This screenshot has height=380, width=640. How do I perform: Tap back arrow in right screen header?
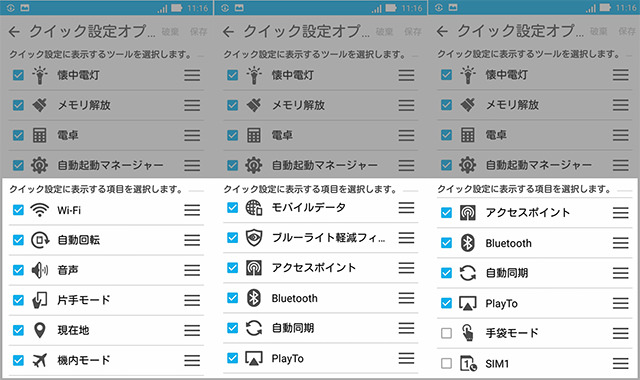click(x=442, y=31)
